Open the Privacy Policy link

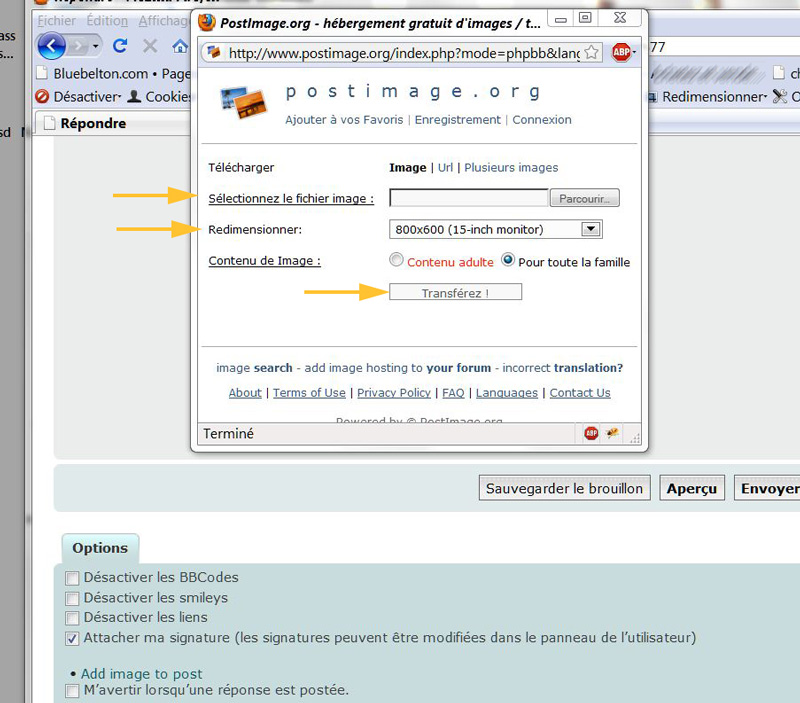tap(394, 393)
